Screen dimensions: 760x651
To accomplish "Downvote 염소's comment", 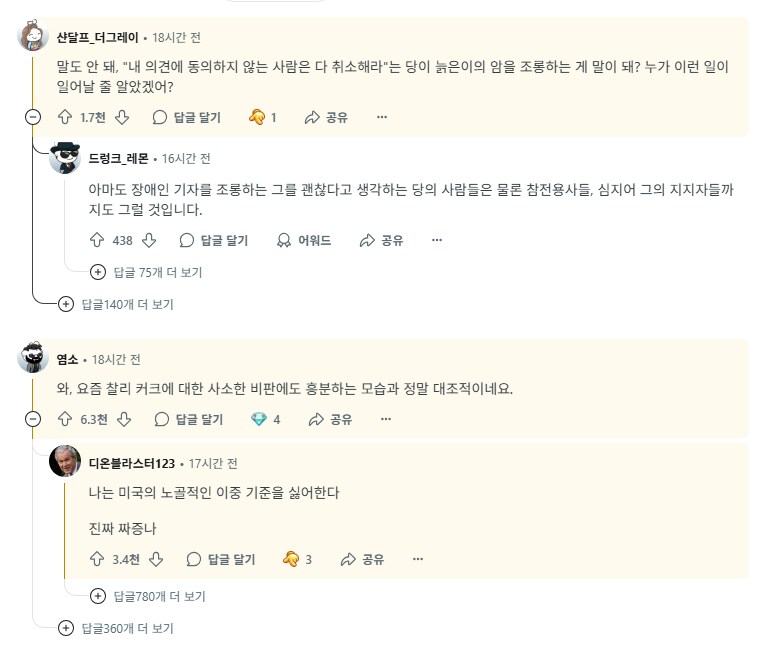I will pos(122,419).
